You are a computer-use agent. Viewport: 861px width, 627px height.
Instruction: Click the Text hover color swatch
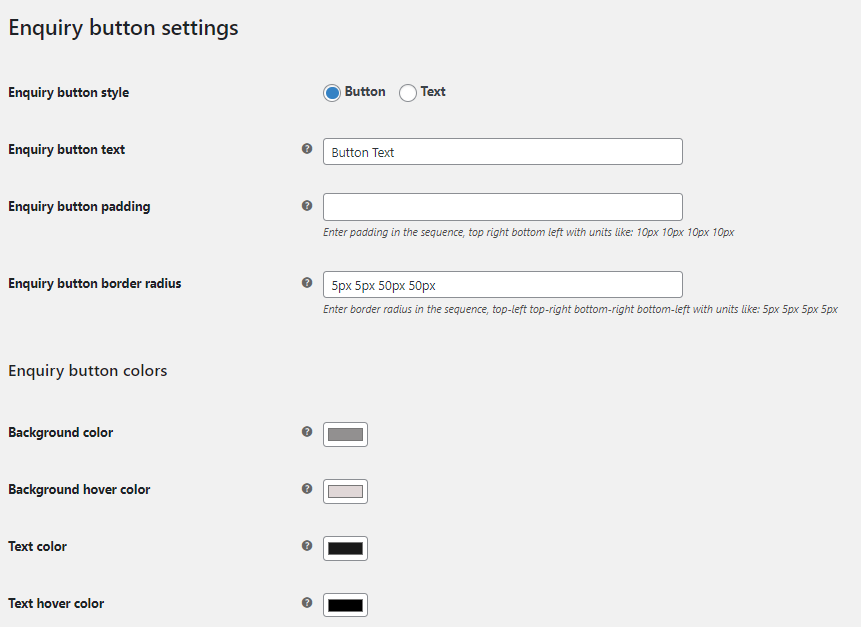pyautogui.click(x=345, y=604)
